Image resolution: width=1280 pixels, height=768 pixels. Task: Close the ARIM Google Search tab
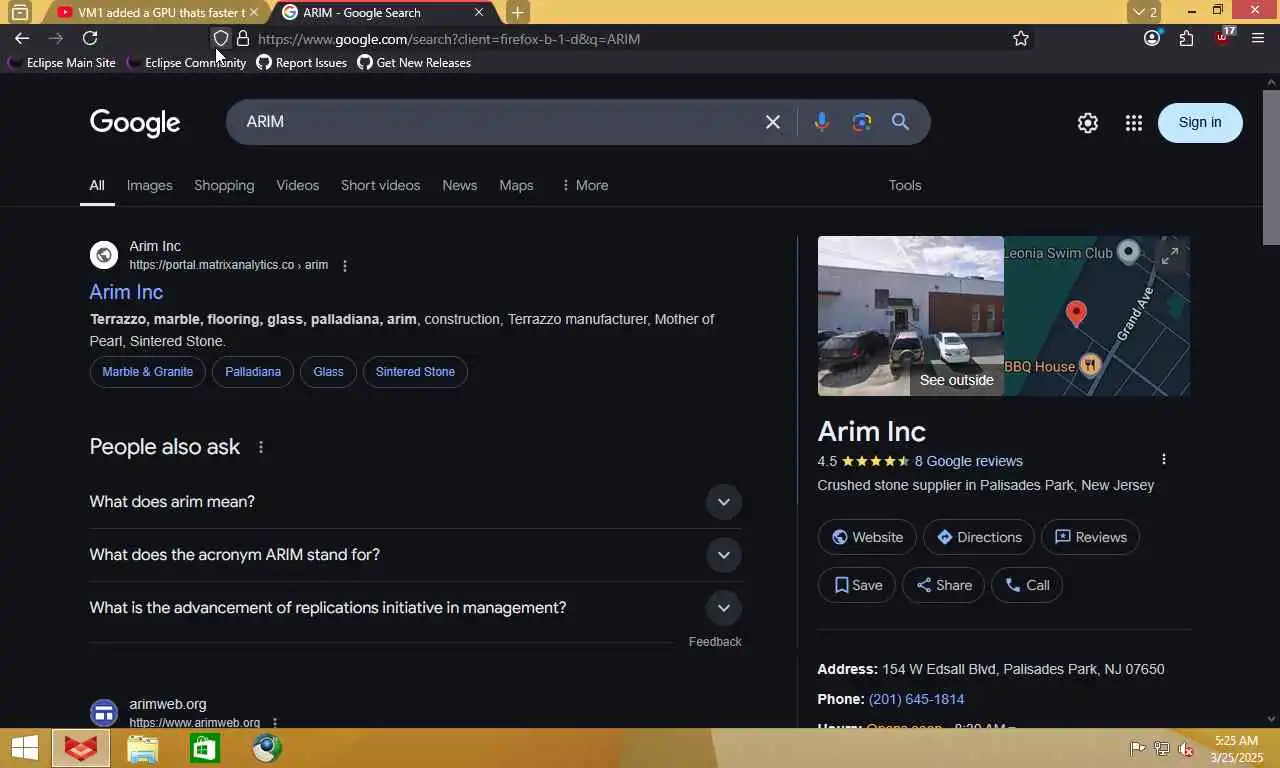coord(479,13)
